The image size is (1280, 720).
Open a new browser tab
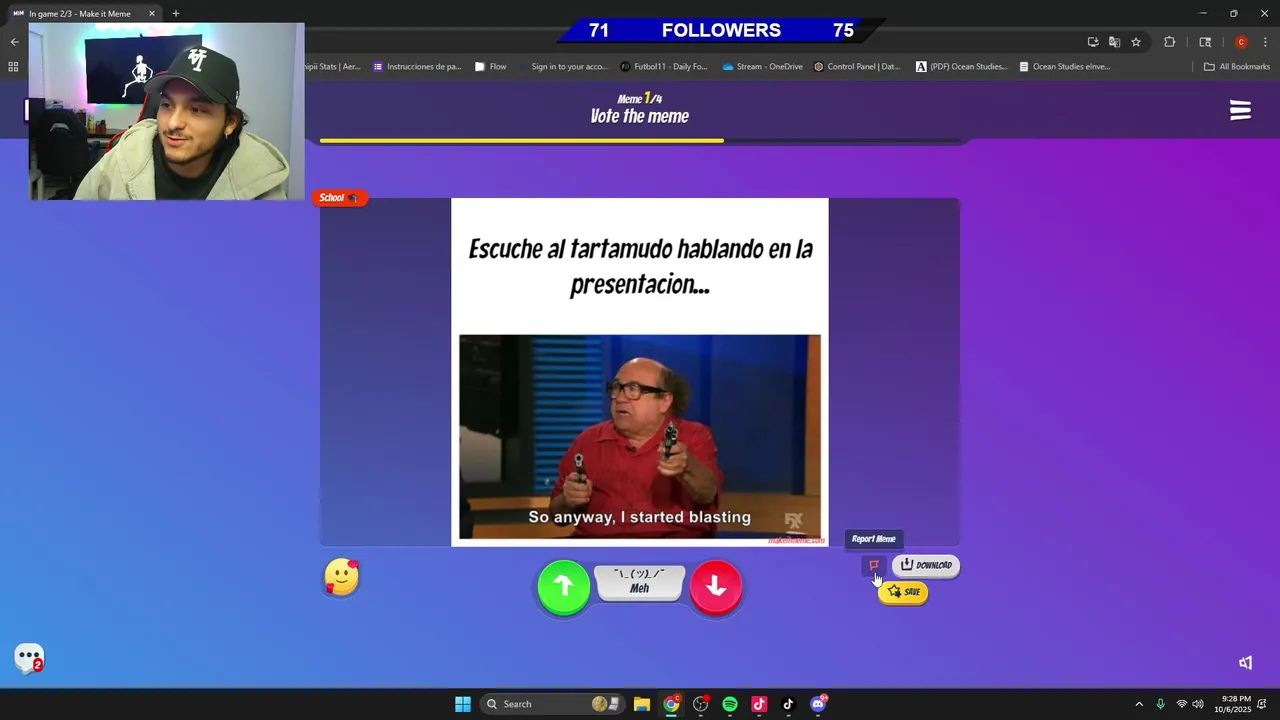(x=176, y=14)
